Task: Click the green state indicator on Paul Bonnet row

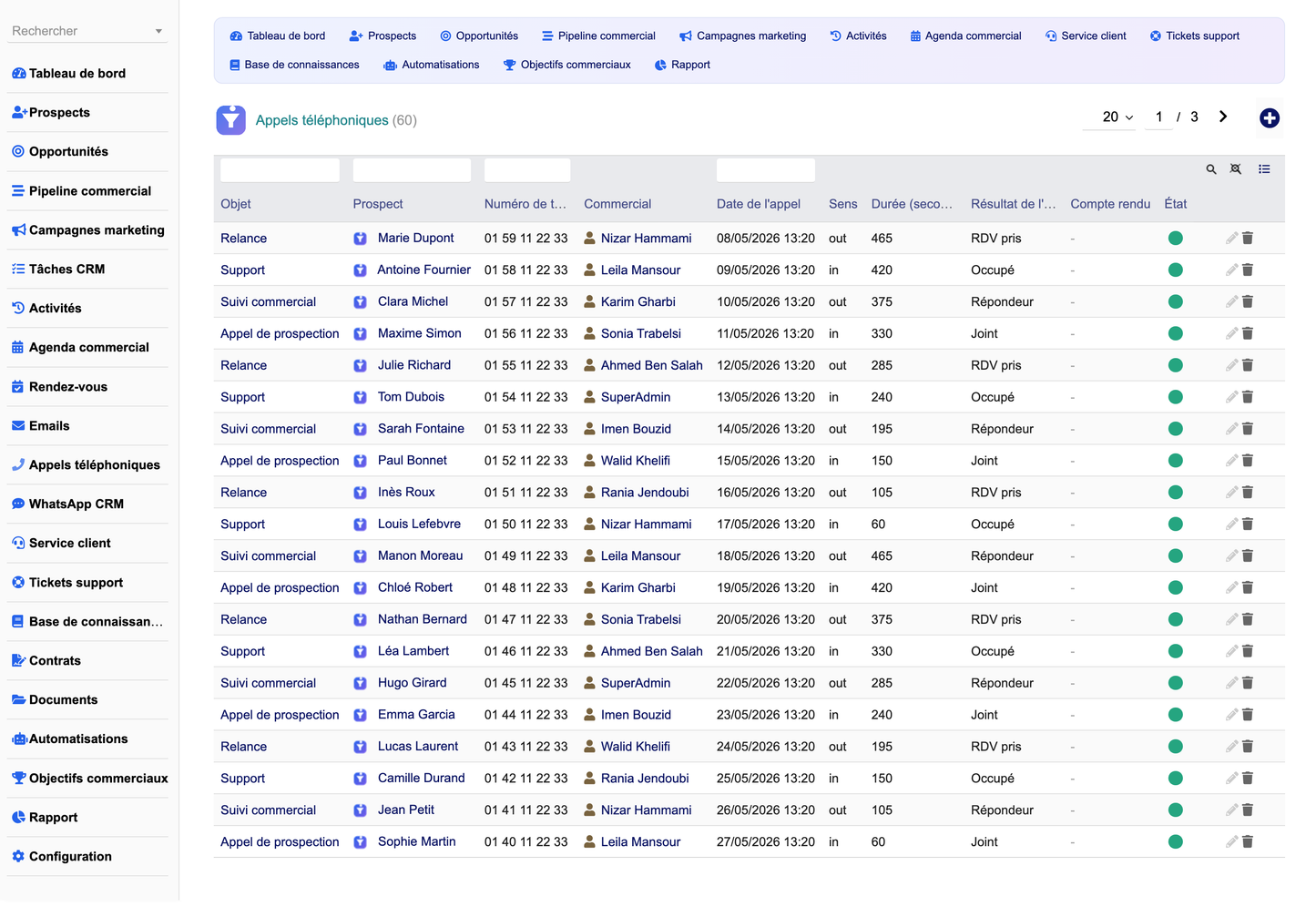Action: pyautogui.click(x=1176, y=461)
